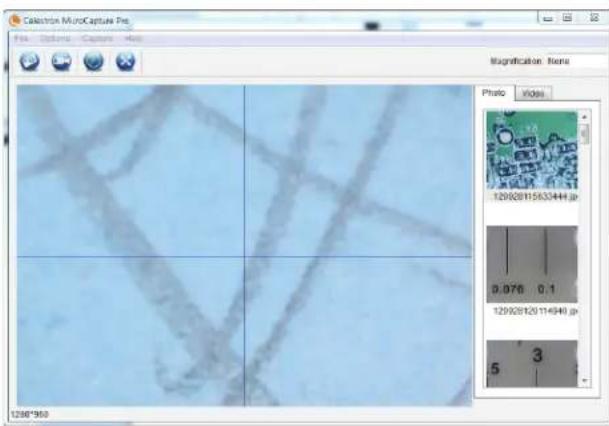Click the Magnification label
The image size is (609, 426).
click(516, 61)
